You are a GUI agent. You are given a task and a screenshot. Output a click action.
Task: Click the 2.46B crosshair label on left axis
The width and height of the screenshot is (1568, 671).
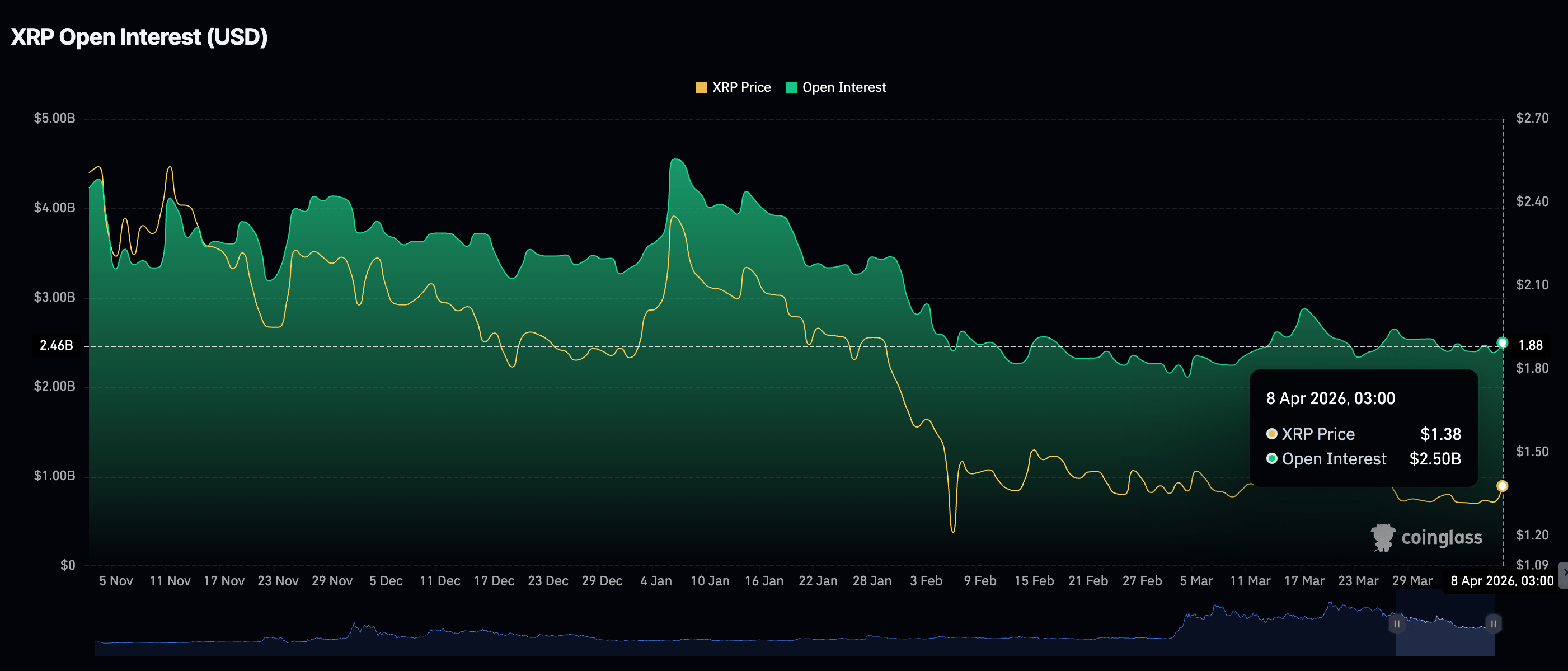pos(56,345)
